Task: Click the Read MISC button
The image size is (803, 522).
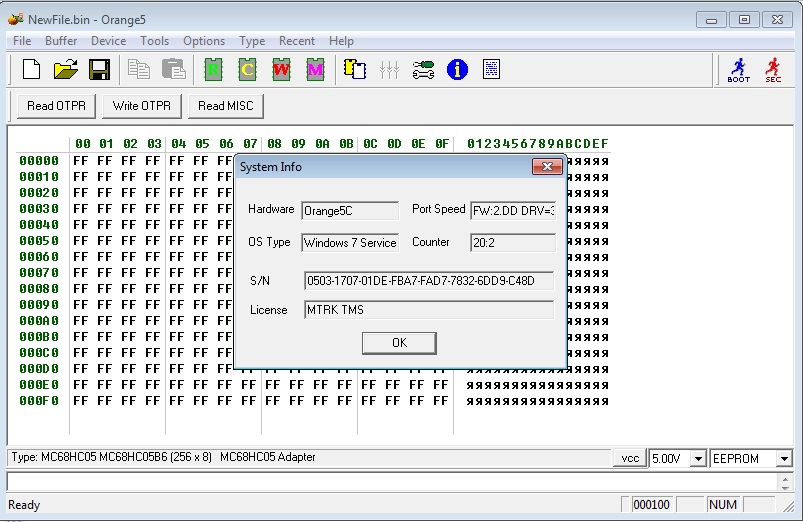Action: tap(226, 106)
